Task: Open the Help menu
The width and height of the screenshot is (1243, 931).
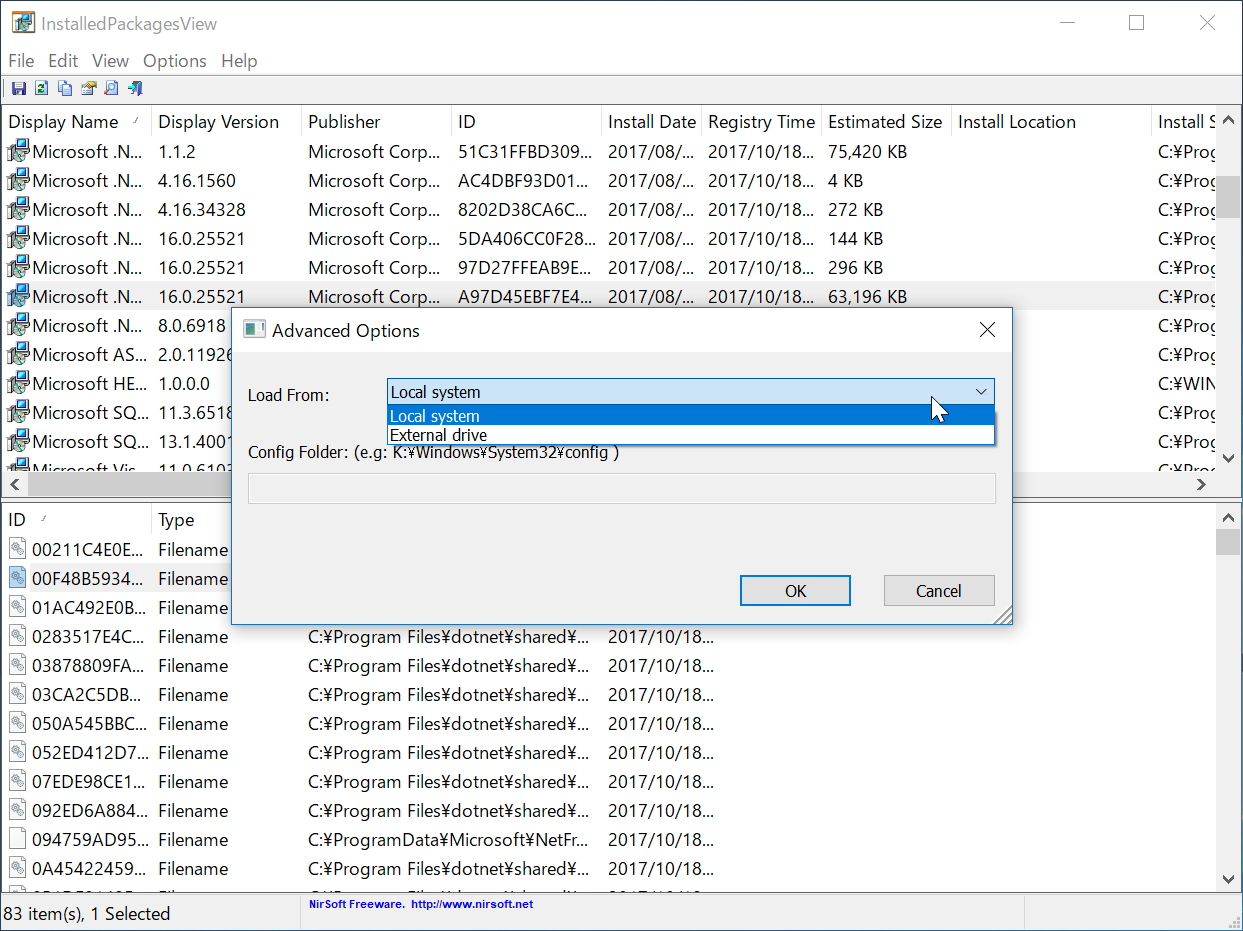Action: (x=239, y=61)
